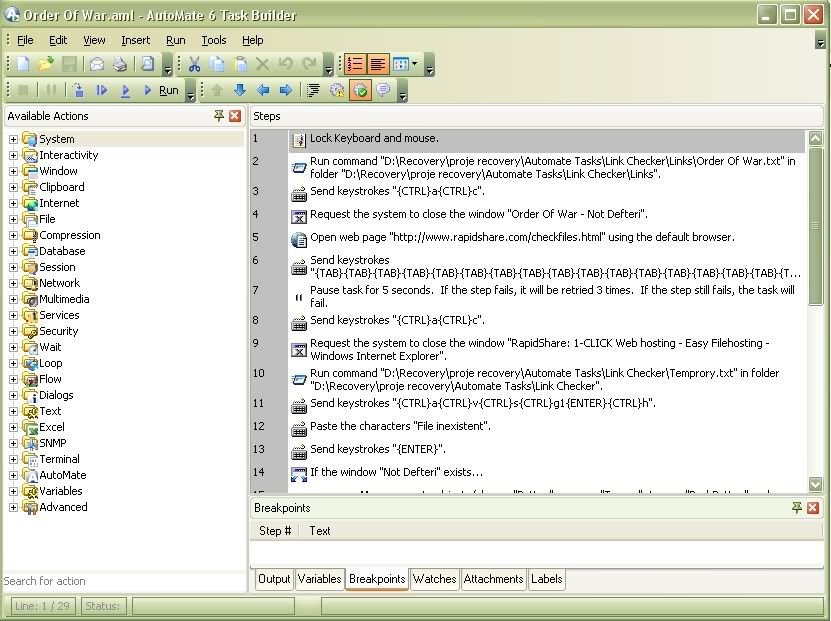Switch to the Output tab
This screenshot has height=621, width=831.
(x=274, y=579)
